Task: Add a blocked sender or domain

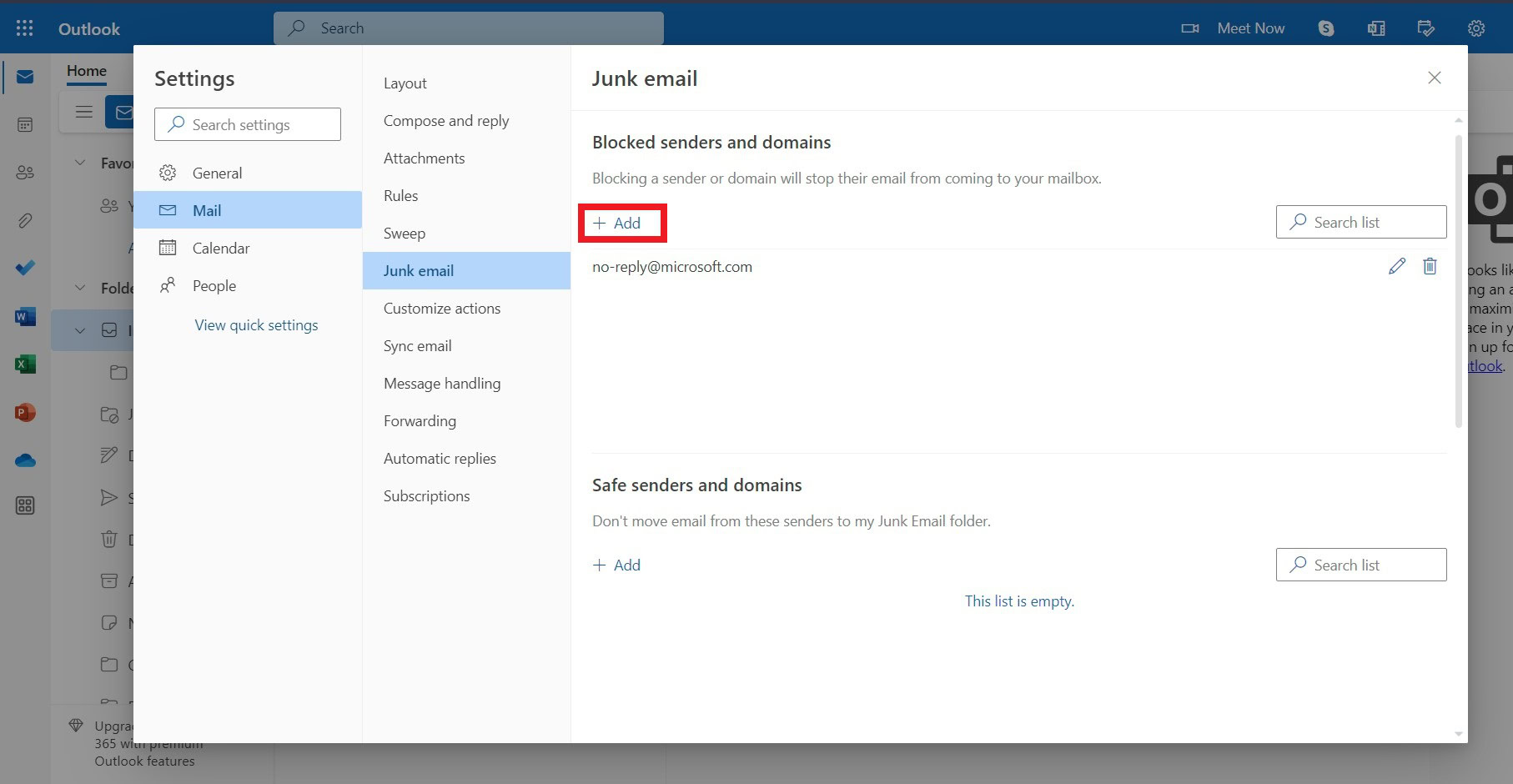Action: coord(617,223)
